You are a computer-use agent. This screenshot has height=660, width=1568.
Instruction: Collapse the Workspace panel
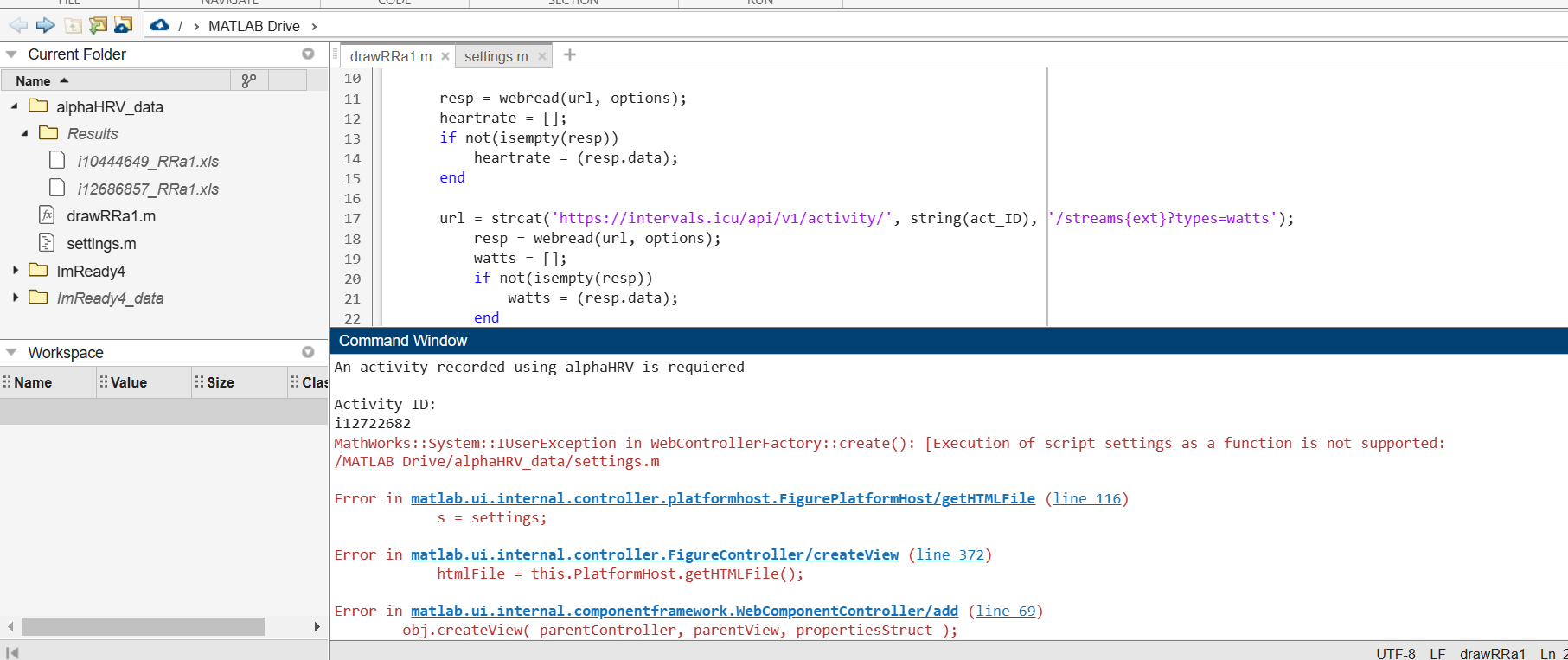tap(11, 352)
